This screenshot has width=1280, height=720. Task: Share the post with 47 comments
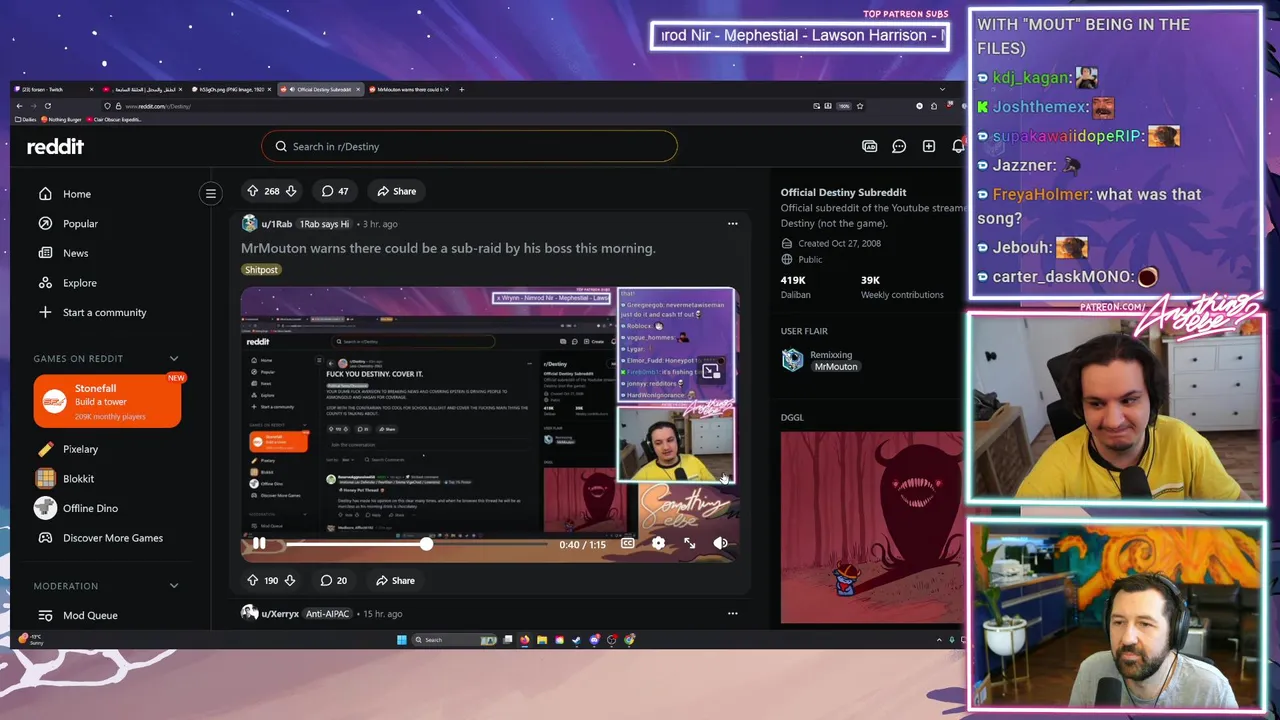pos(397,191)
